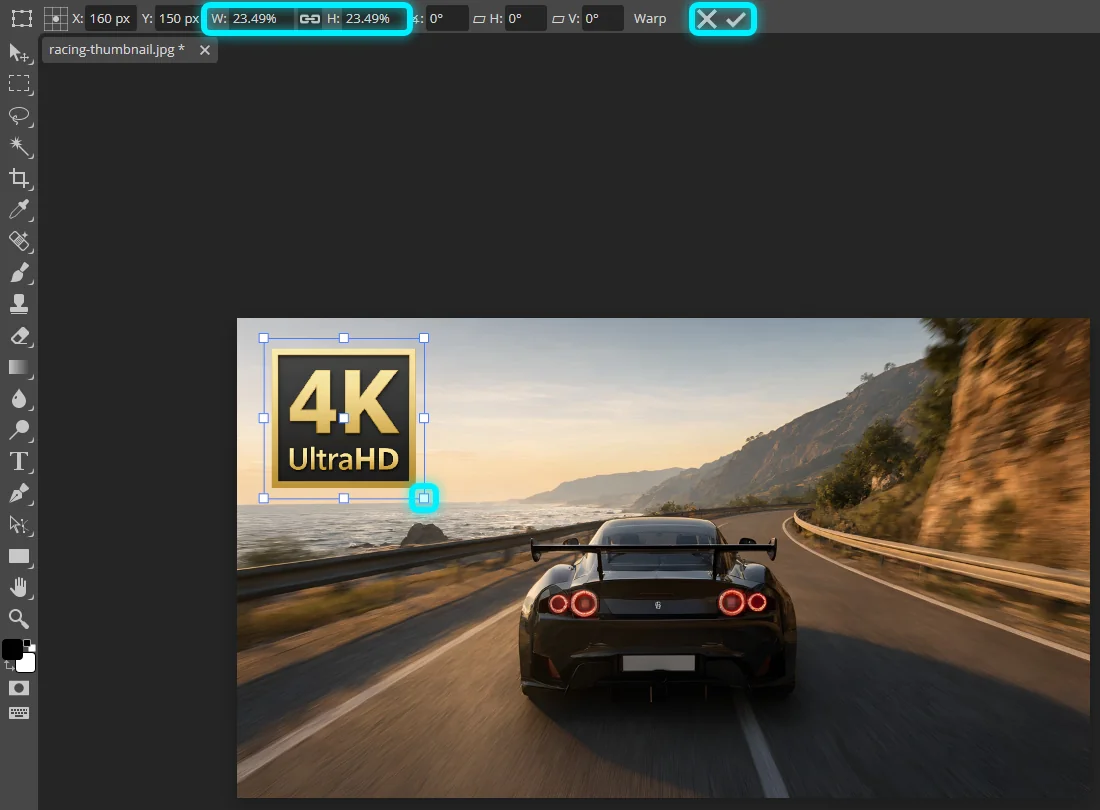Open the foreground color picker
This screenshot has width=1100, height=810.
(x=12, y=649)
